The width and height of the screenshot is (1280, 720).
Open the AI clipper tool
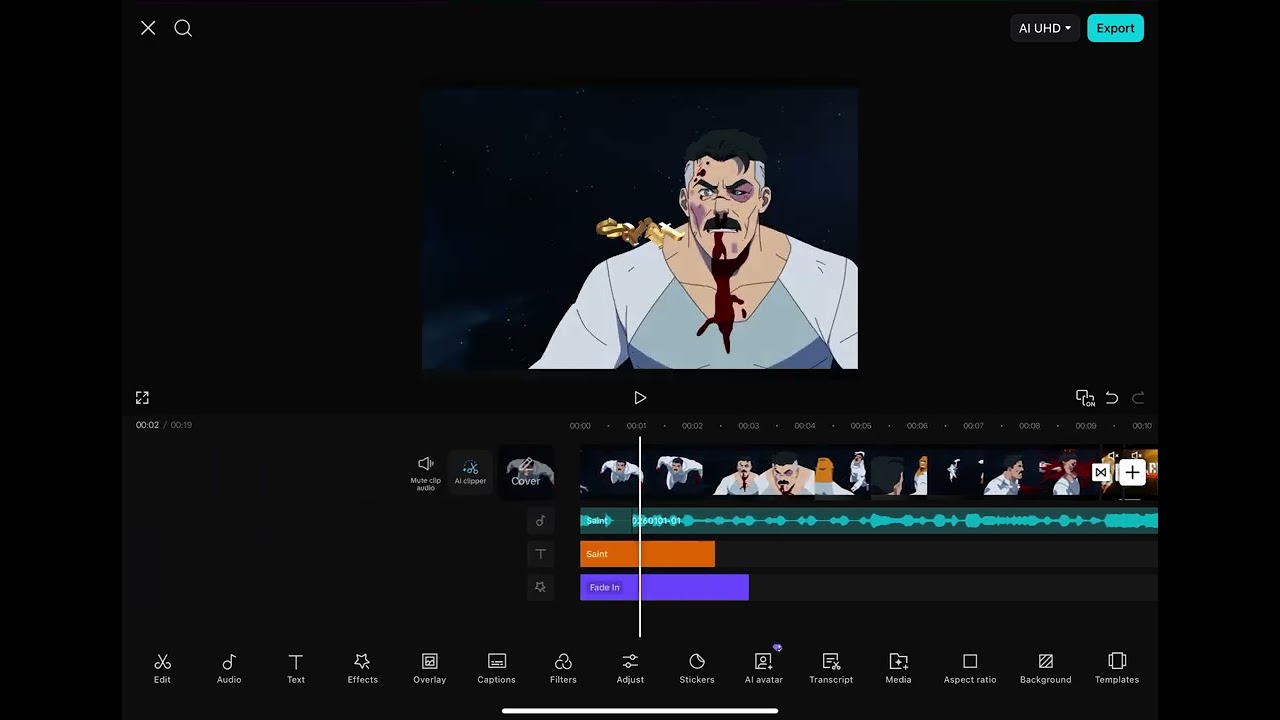pos(470,472)
